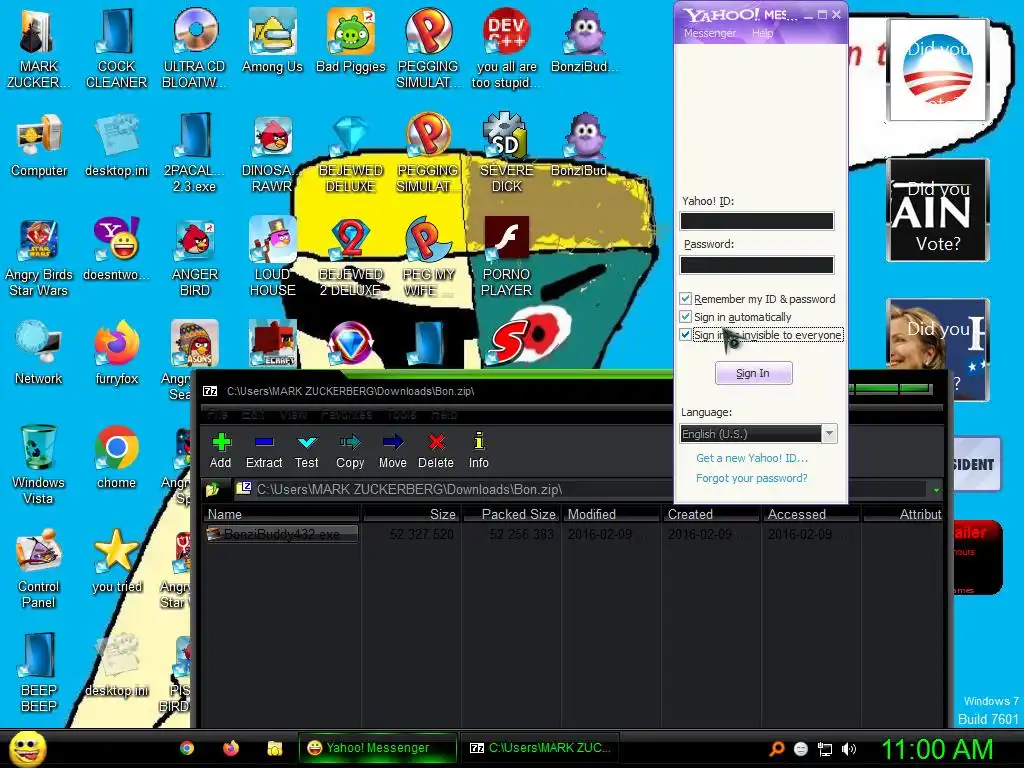
Task: Select the furryfox Firefox desktop icon
Action: [x=116, y=353]
